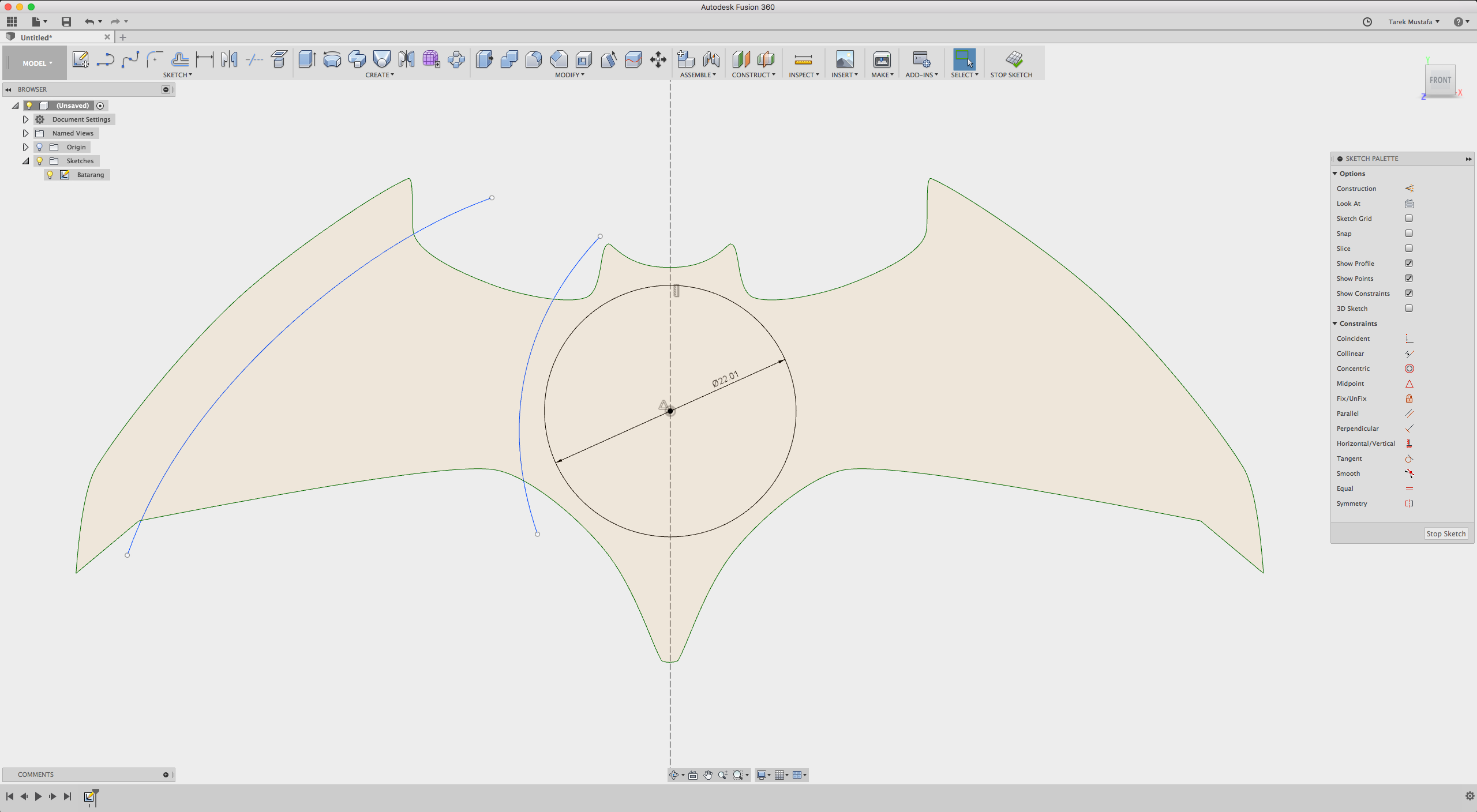The height and width of the screenshot is (812, 1477).
Task: Collapse the Sketches folder node
Action: (25, 161)
